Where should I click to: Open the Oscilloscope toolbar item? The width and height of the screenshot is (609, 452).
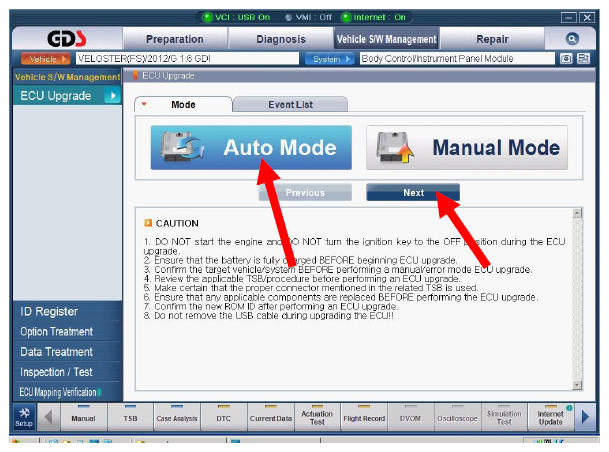click(x=457, y=417)
